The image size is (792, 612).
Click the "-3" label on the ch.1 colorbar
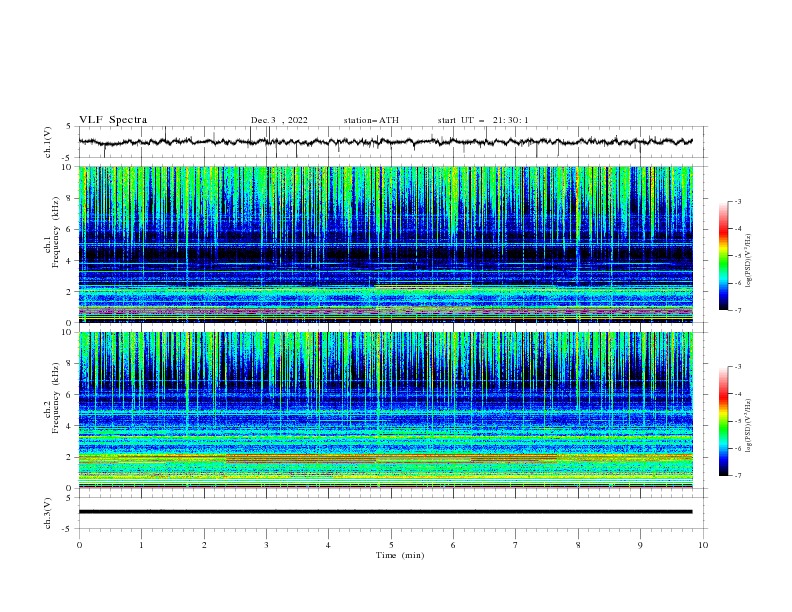point(737,201)
